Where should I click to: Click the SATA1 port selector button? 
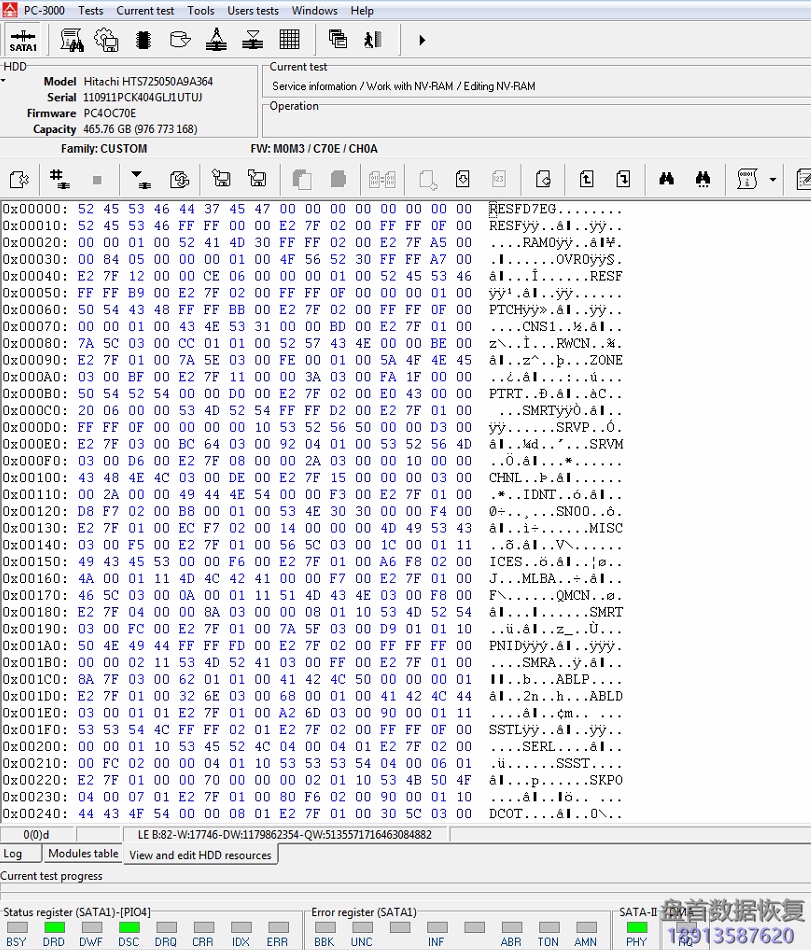22,40
